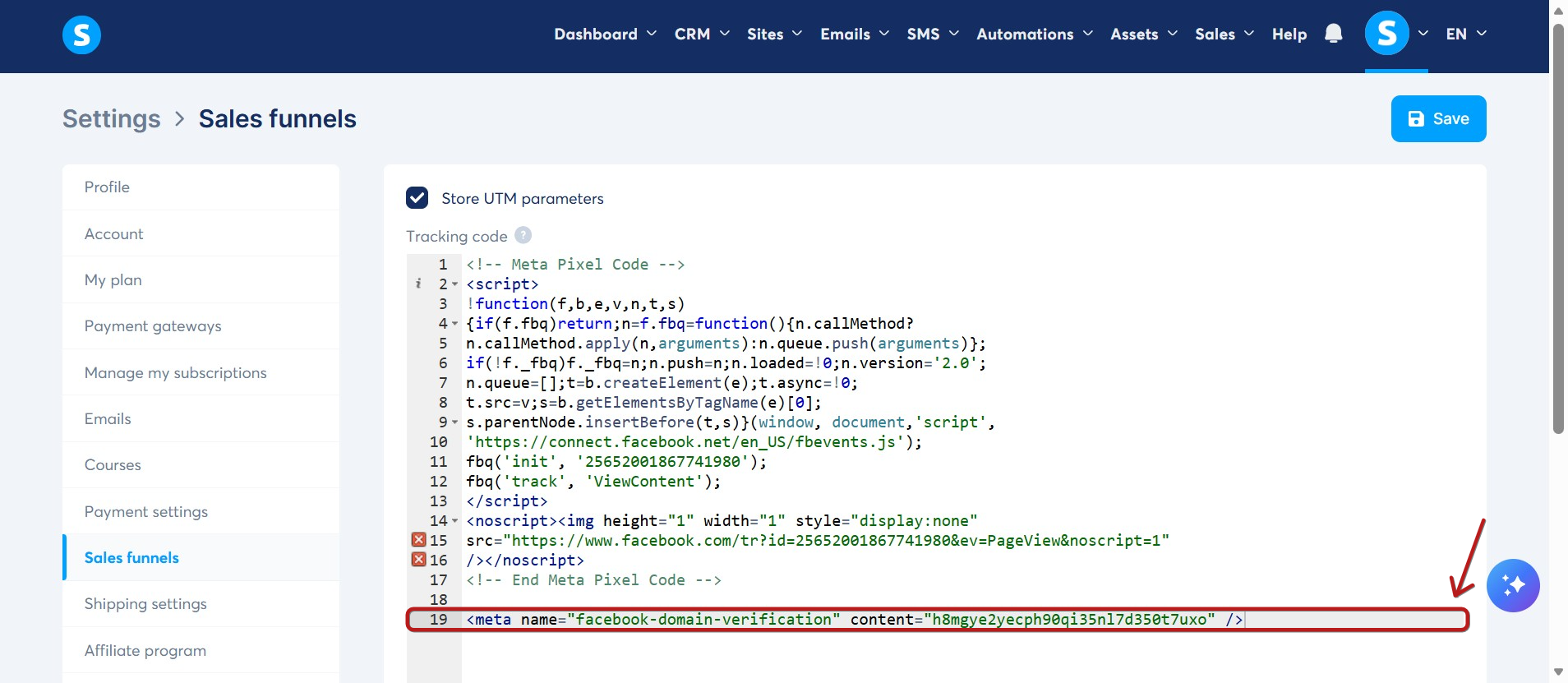Expand the Sales dropdown menu

pos(1224,34)
